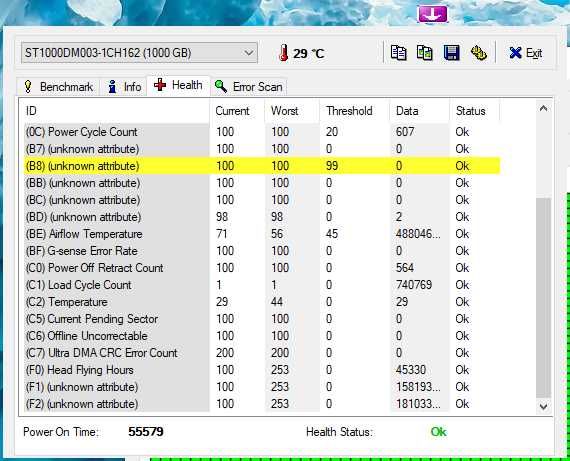Click the Data column header
The image size is (570, 461).
(x=420, y=111)
